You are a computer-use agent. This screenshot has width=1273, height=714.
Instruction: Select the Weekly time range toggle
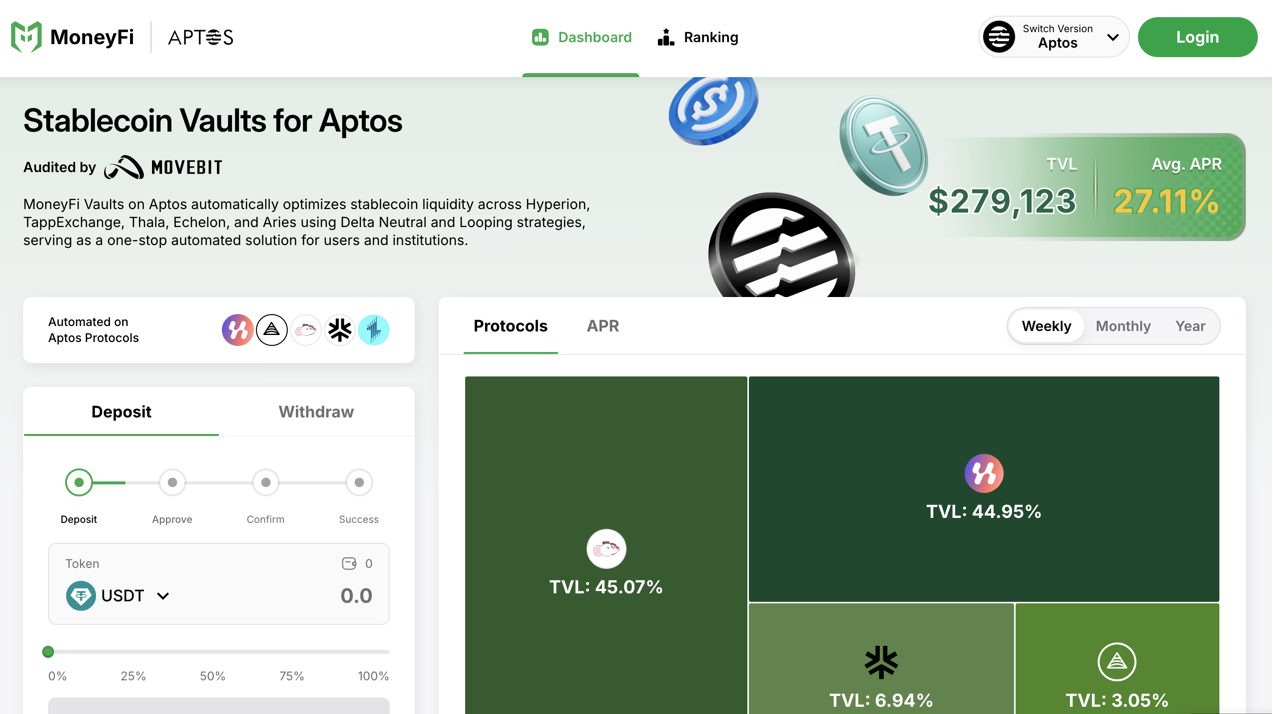tap(1046, 326)
